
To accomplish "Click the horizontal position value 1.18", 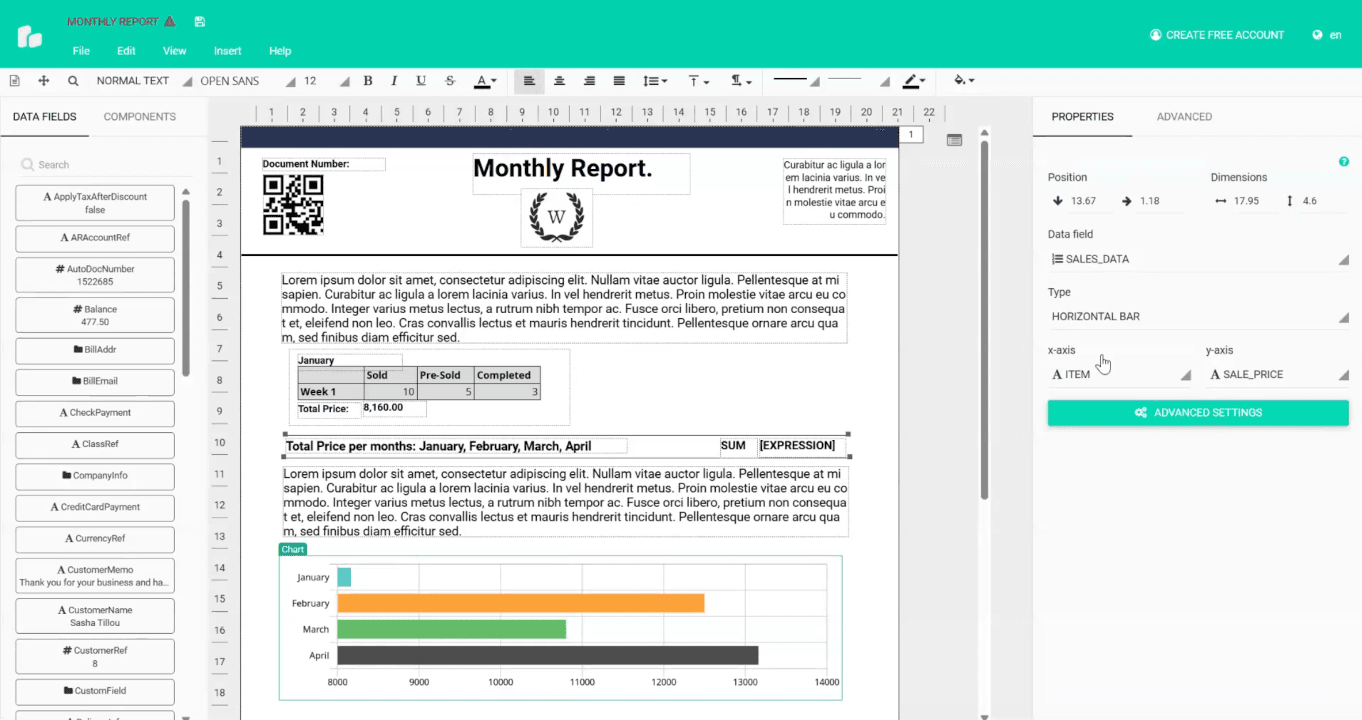I will (1150, 201).
